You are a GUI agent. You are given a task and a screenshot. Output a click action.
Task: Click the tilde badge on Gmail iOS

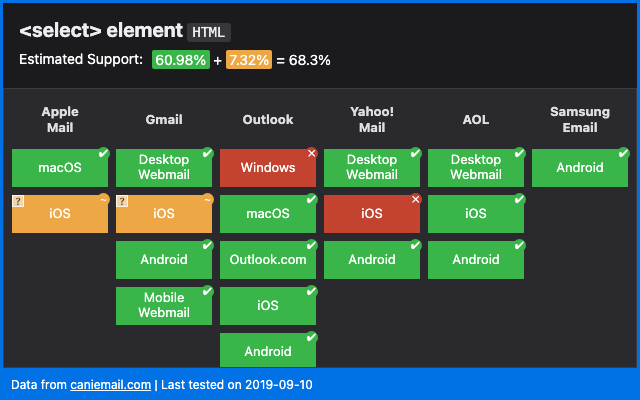[x=208, y=199]
